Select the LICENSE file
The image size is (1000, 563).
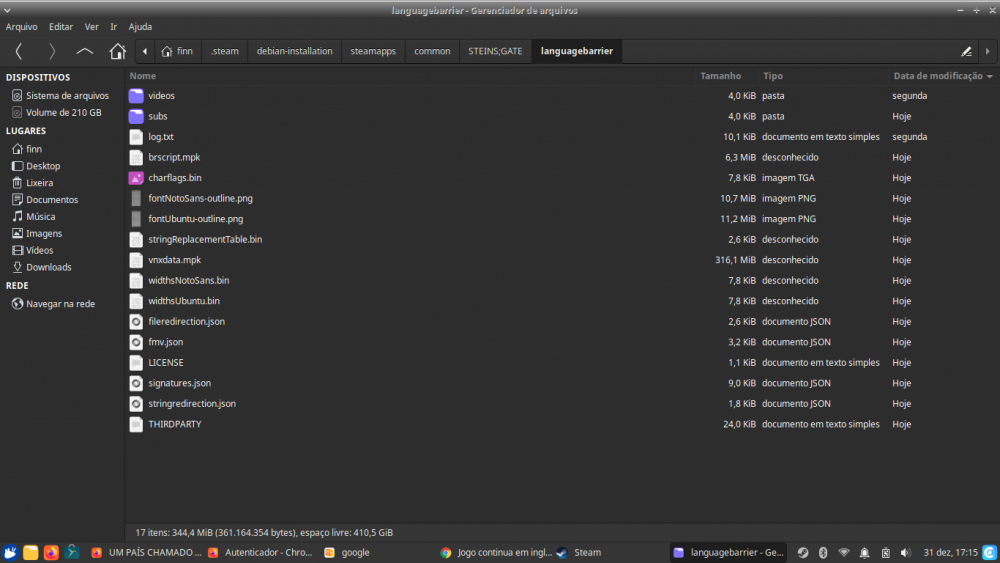(x=166, y=363)
